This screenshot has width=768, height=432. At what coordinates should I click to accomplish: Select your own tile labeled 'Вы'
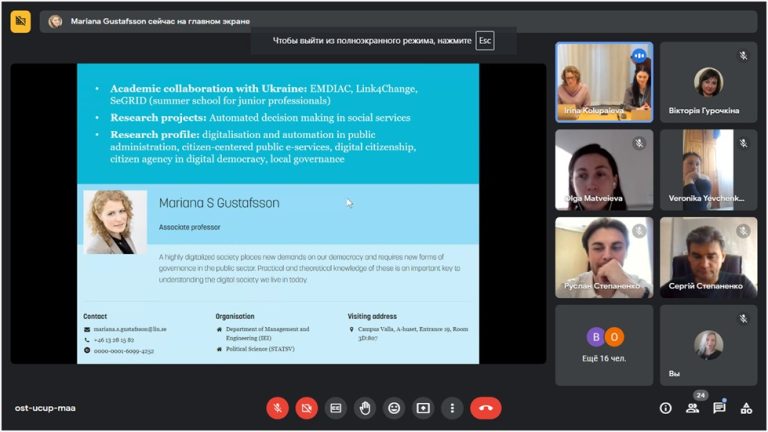click(x=708, y=345)
